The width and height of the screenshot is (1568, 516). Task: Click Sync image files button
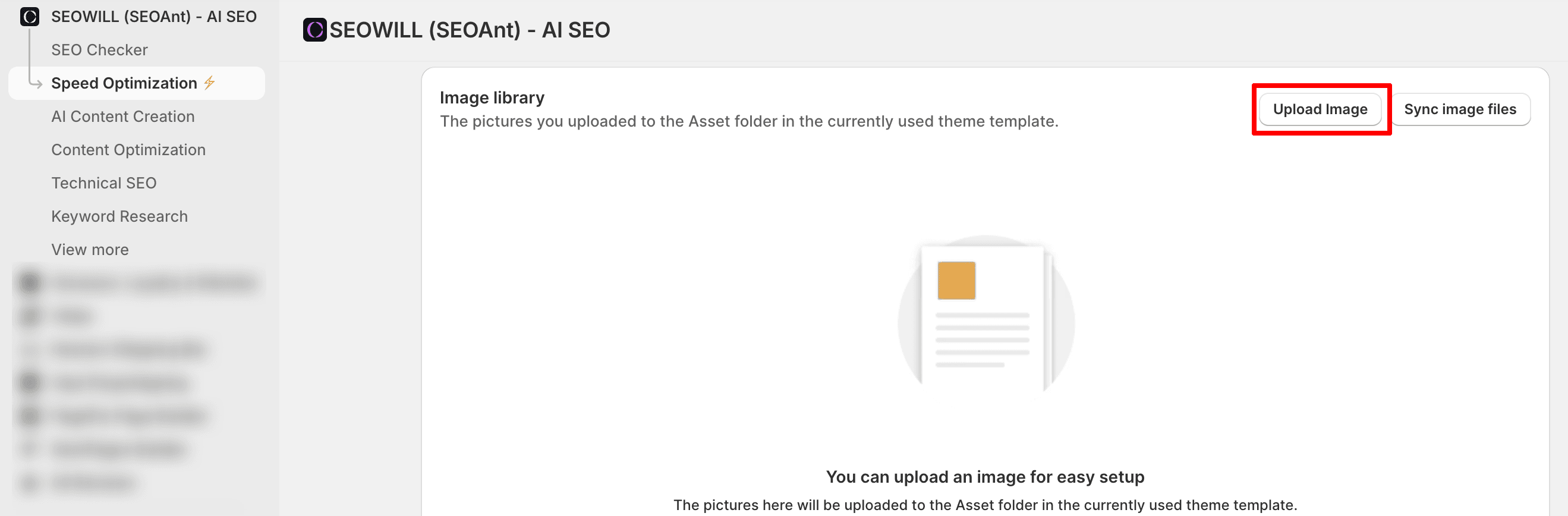coord(1460,109)
